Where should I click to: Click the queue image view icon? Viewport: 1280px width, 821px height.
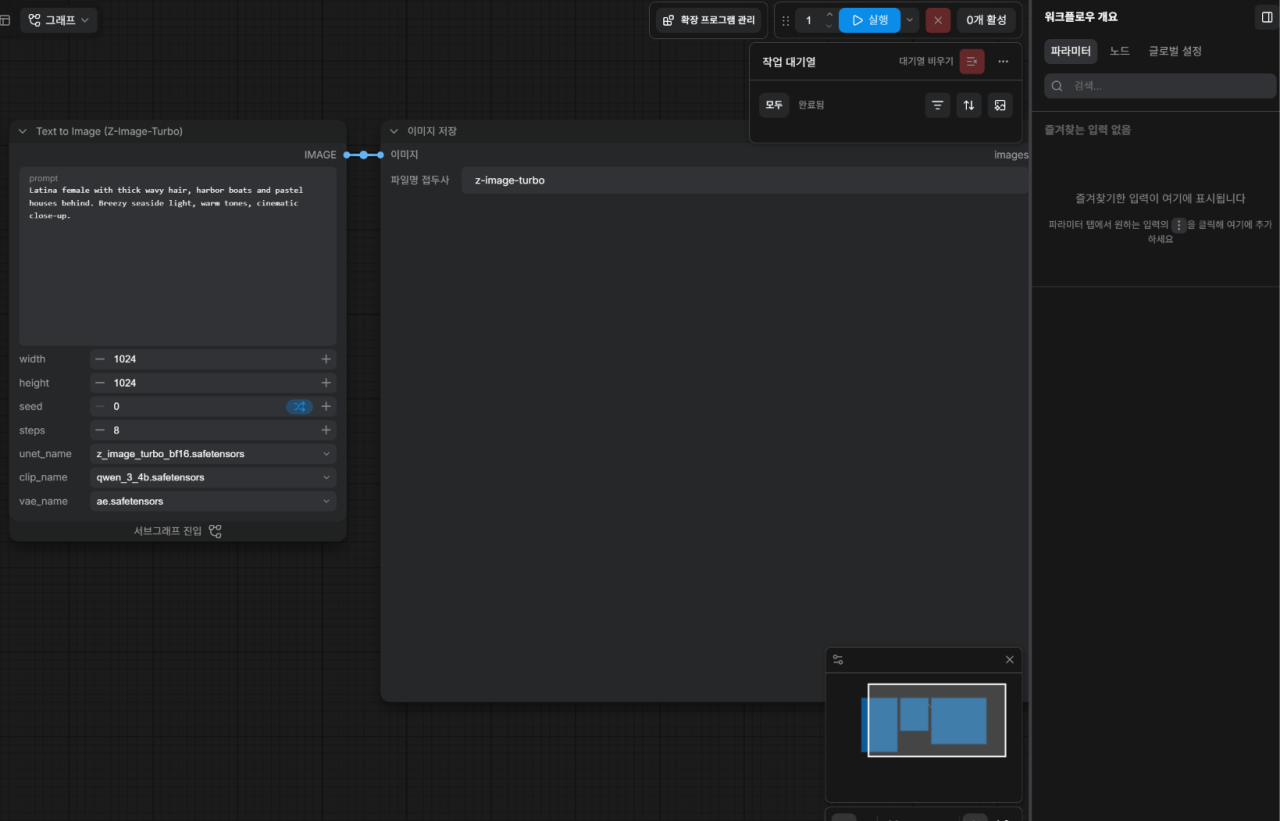pos(1000,105)
